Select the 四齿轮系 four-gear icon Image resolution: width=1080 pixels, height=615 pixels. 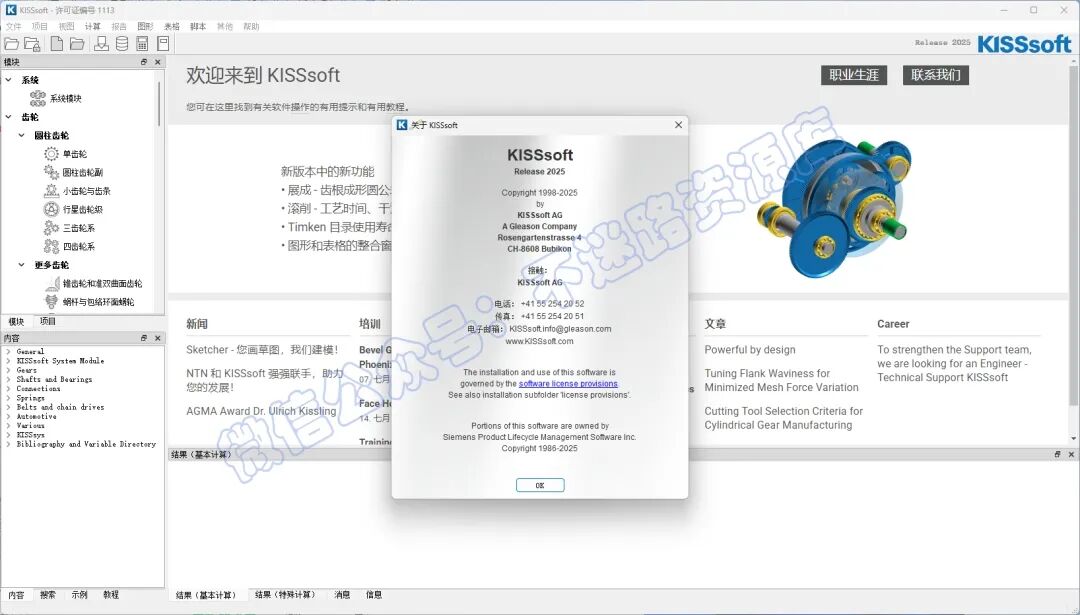point(52,247)
